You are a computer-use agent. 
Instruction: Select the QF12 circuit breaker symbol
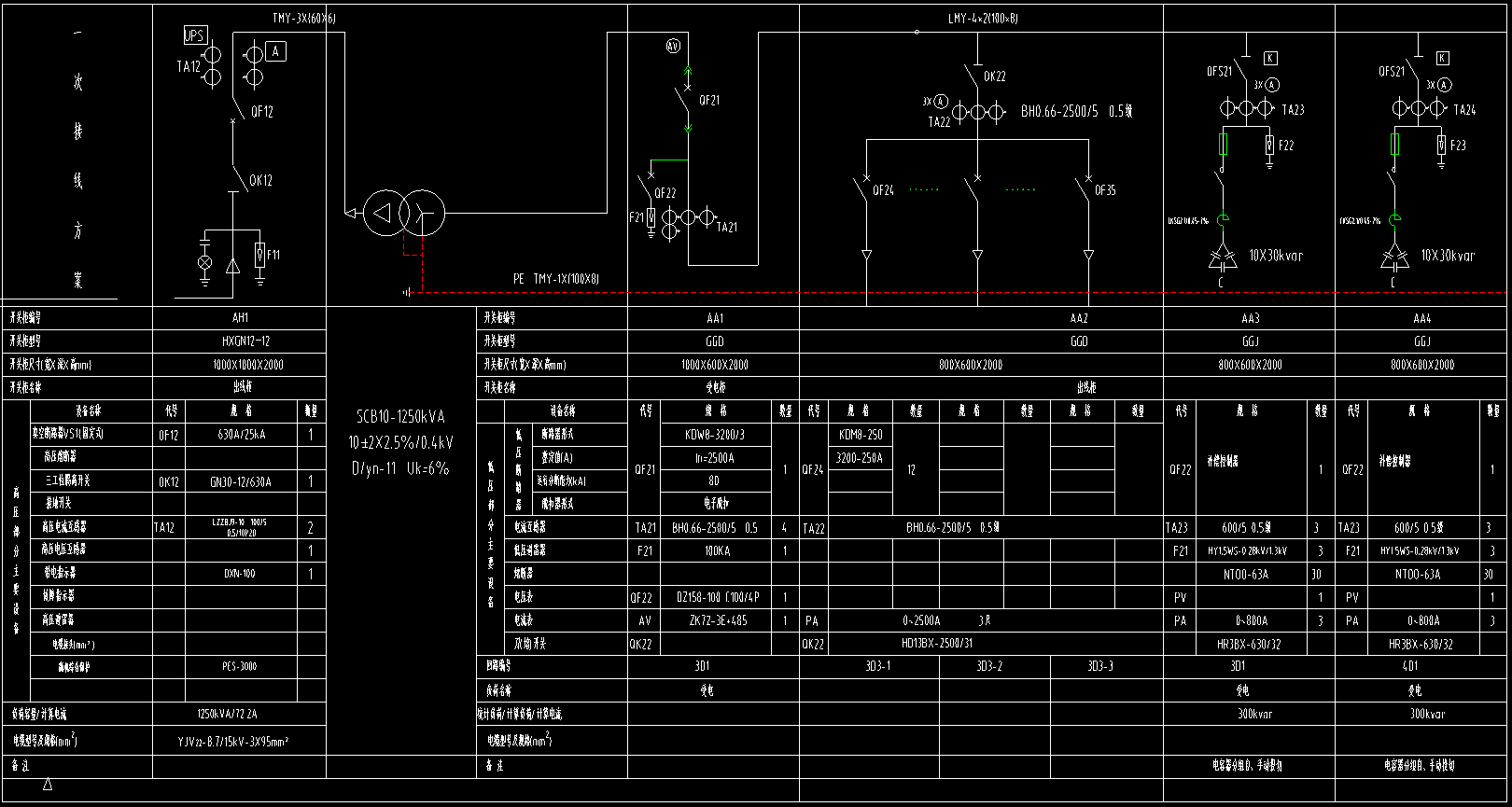pyautogui.click(x=234, y=106)
